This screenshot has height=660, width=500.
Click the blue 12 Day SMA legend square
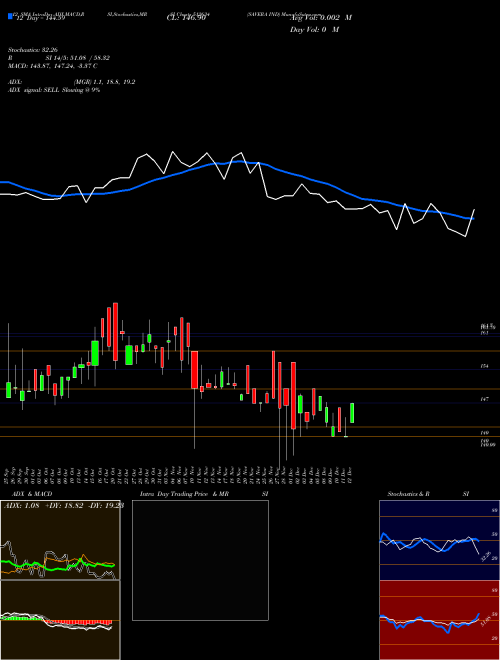tap(10, 16)
